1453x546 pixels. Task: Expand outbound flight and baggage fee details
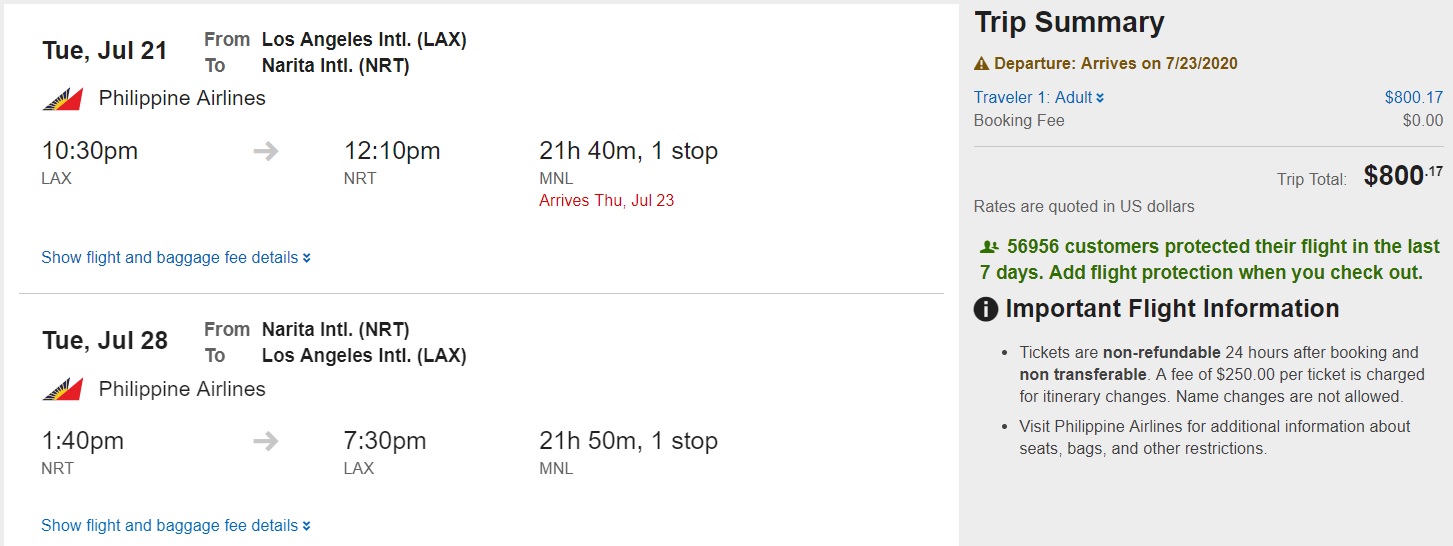176,258
